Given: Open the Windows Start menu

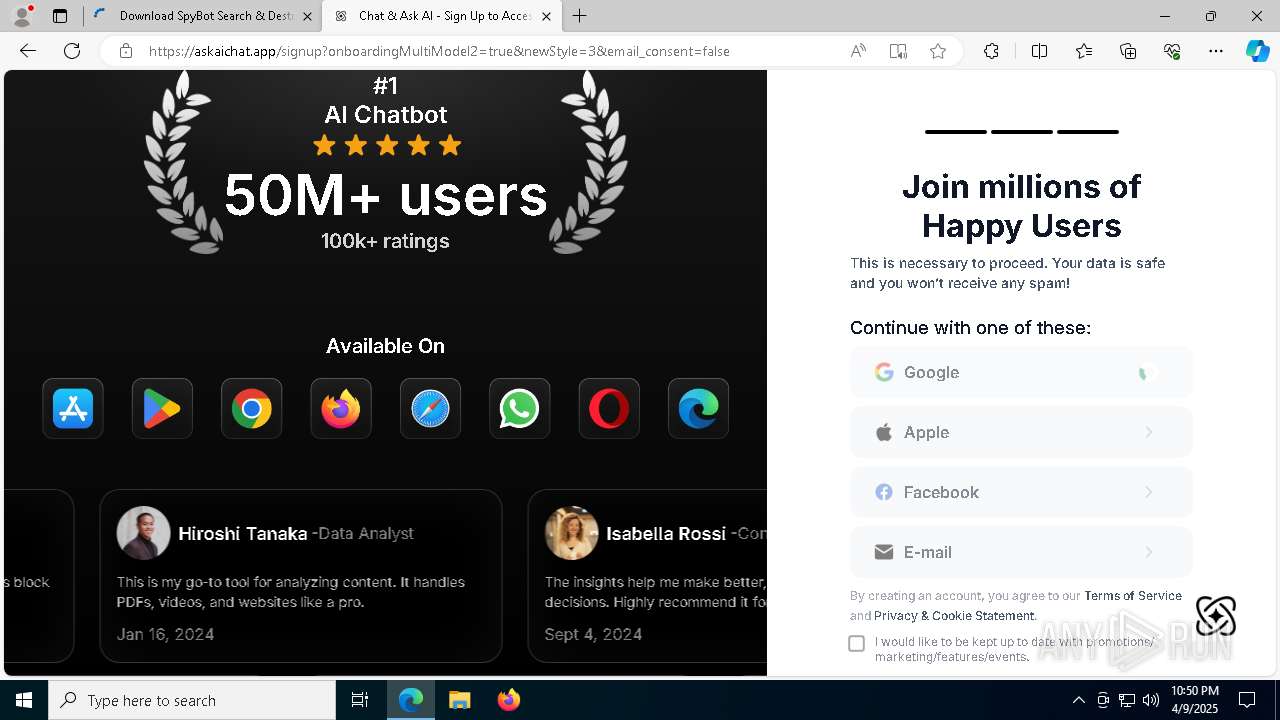Looking at the screenshot, I should (24, 700).
